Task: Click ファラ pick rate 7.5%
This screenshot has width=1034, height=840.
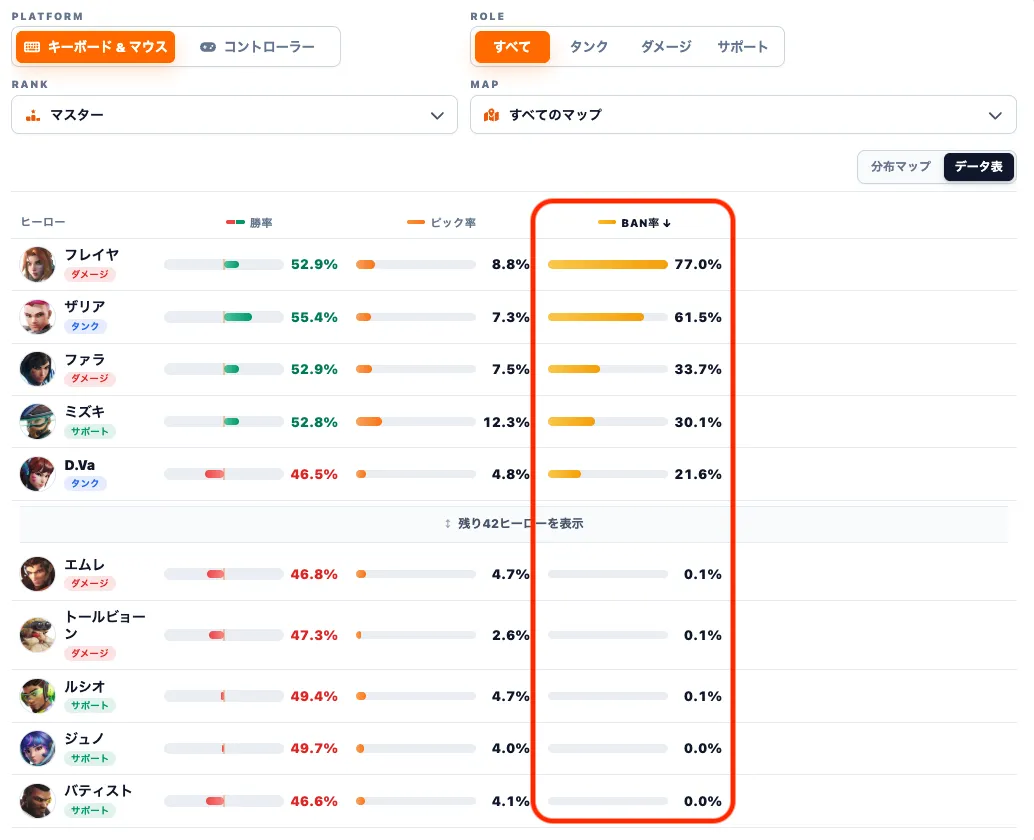Action: [x=510, y=369]
